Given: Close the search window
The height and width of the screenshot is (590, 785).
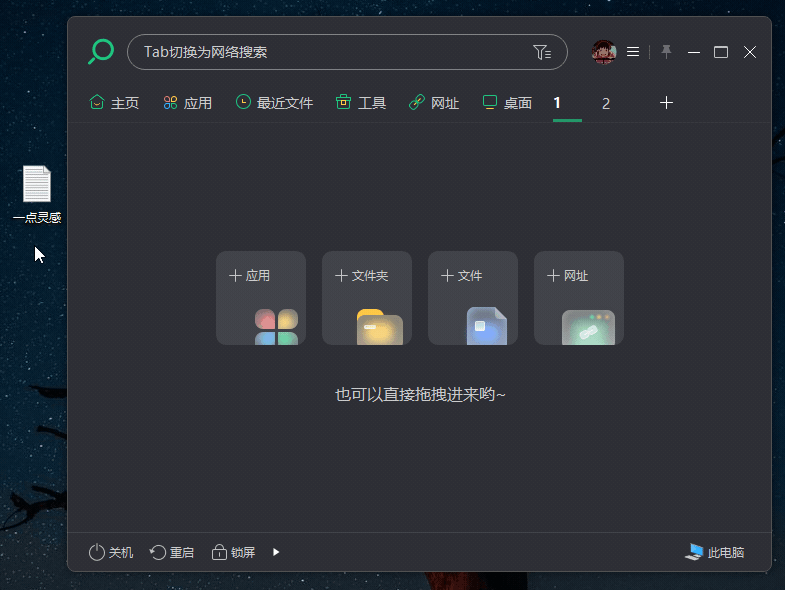Looking at the screenshot, I should (x=749, y=52).
